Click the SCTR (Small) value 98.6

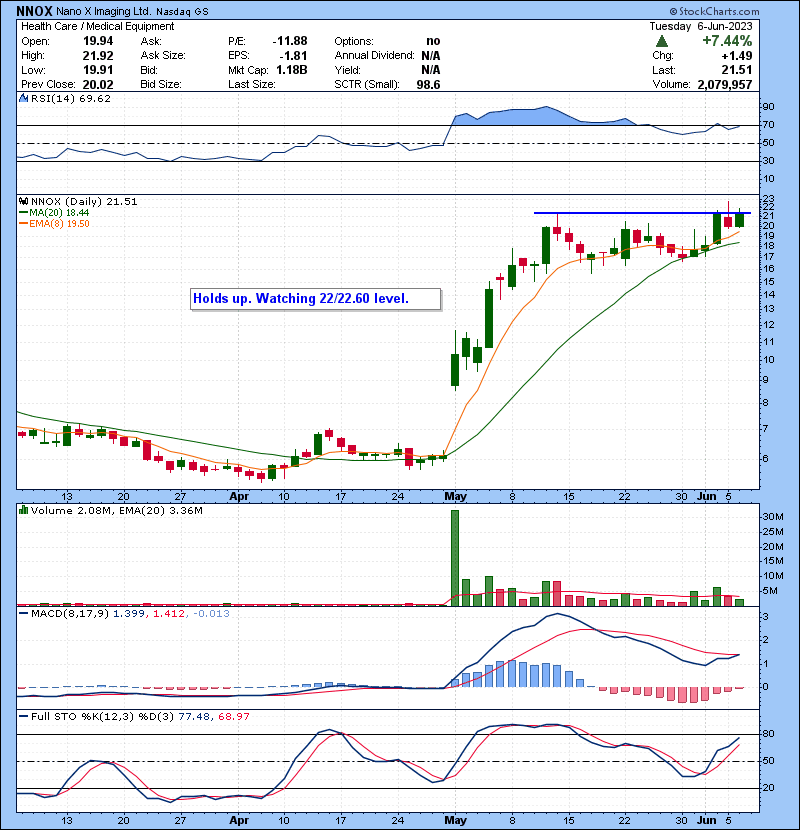point(428,84)
